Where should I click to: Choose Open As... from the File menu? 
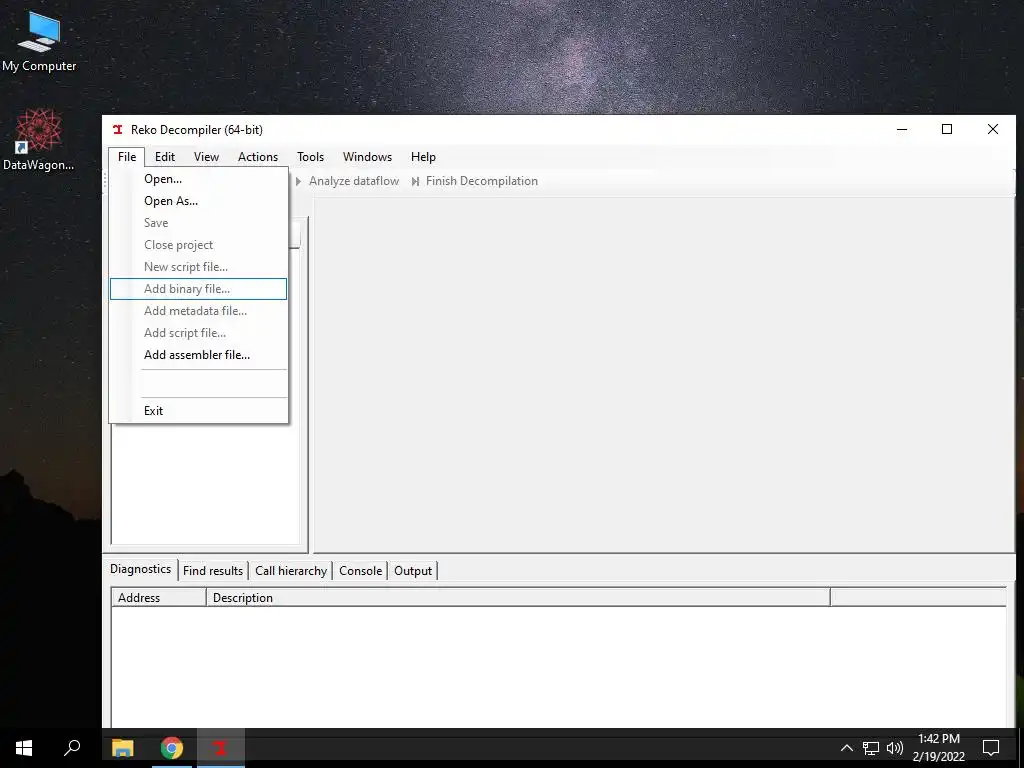(x=199, y=201)
